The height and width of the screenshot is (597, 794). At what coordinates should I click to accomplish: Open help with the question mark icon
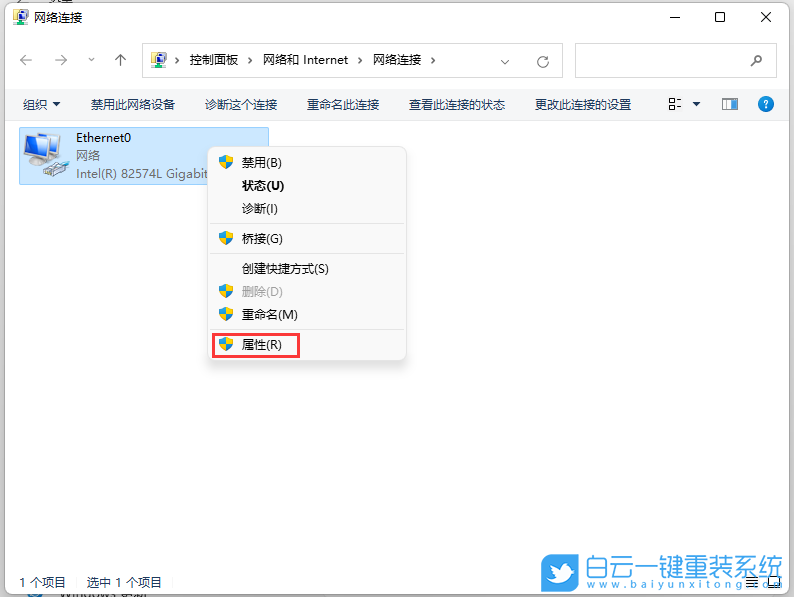coord(766,104)
